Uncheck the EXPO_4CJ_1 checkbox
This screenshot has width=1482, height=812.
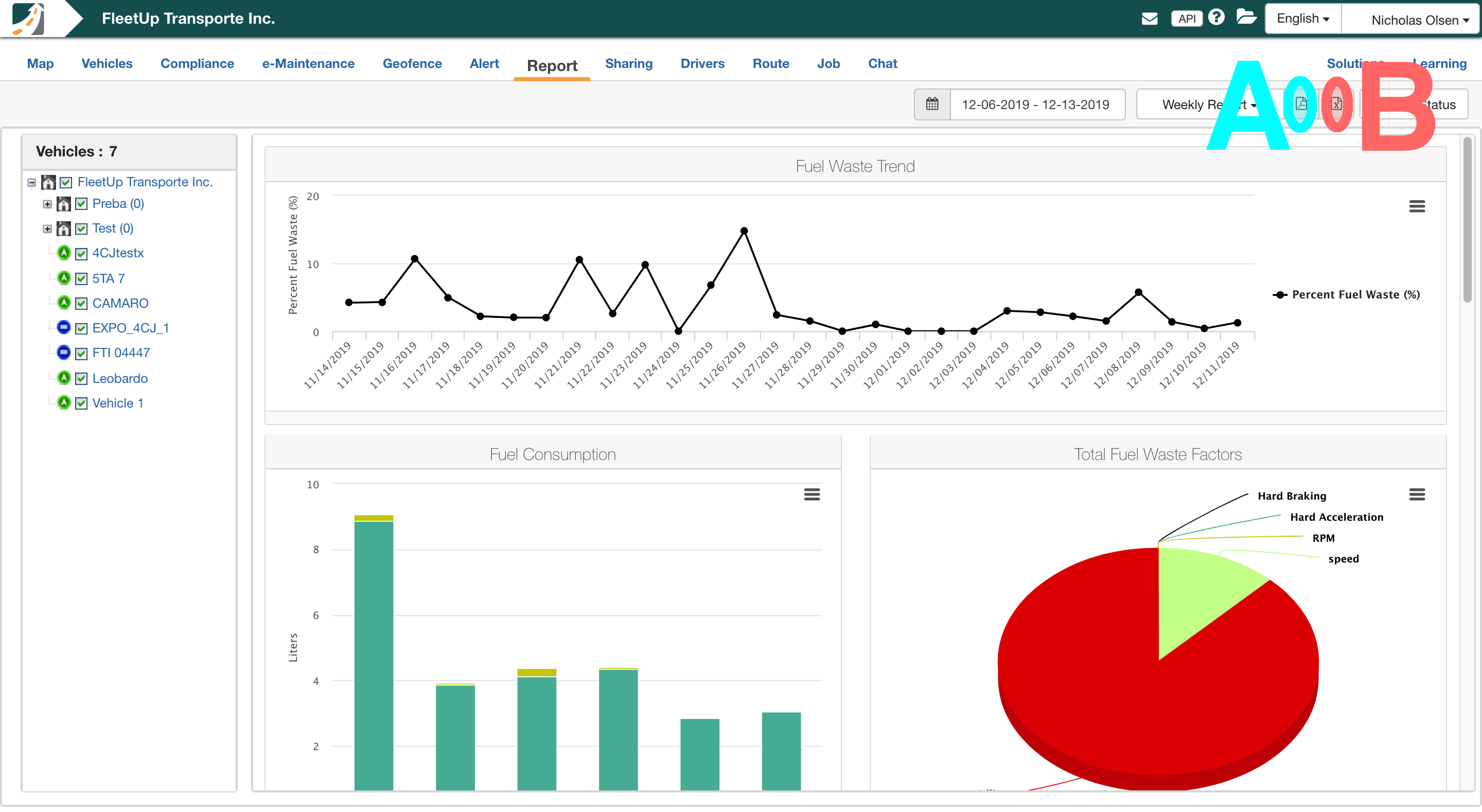click(81, 329)
